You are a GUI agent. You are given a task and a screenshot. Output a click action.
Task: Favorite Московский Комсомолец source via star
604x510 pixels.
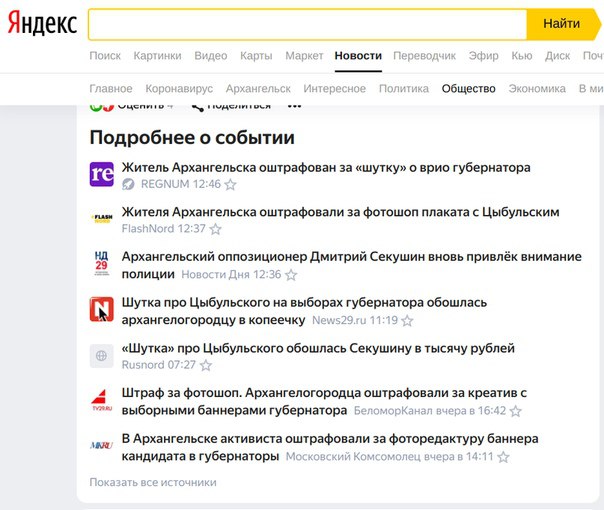tap(503, 457)
